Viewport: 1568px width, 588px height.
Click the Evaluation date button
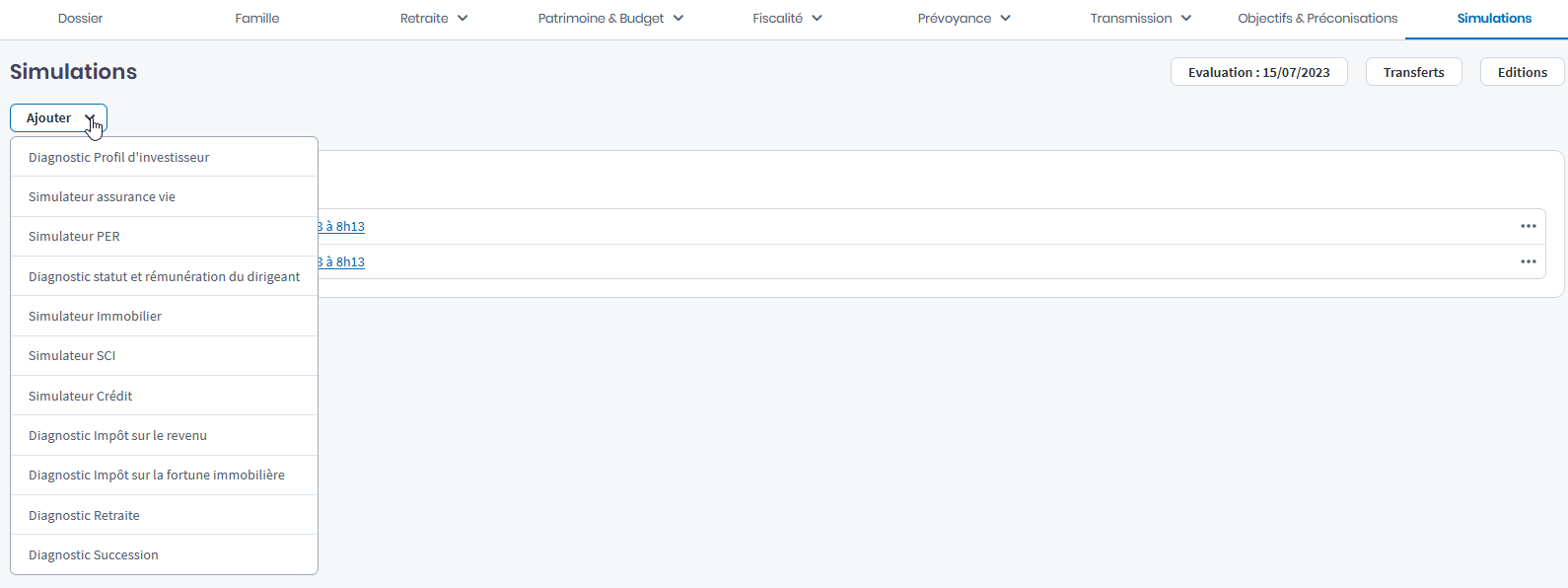[1258, 72]
